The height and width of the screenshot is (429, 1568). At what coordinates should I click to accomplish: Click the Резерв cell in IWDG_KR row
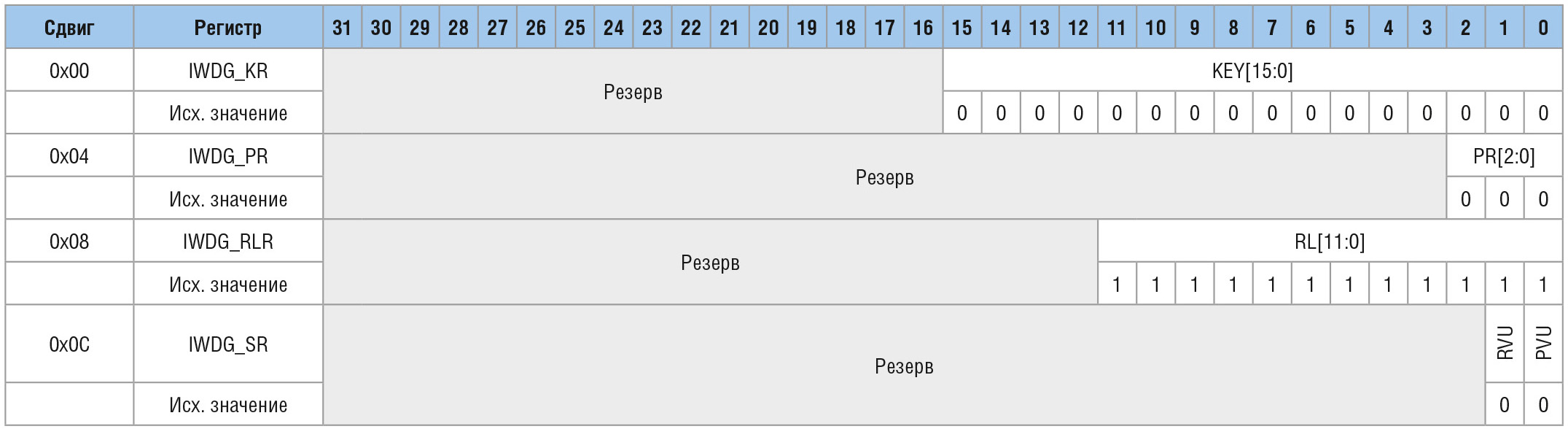[633, 92]
